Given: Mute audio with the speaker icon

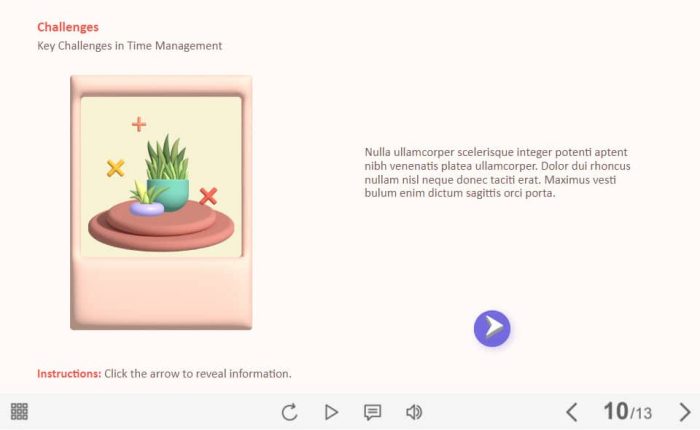Looking at the screenshot, I should click(x=414, y=412).
